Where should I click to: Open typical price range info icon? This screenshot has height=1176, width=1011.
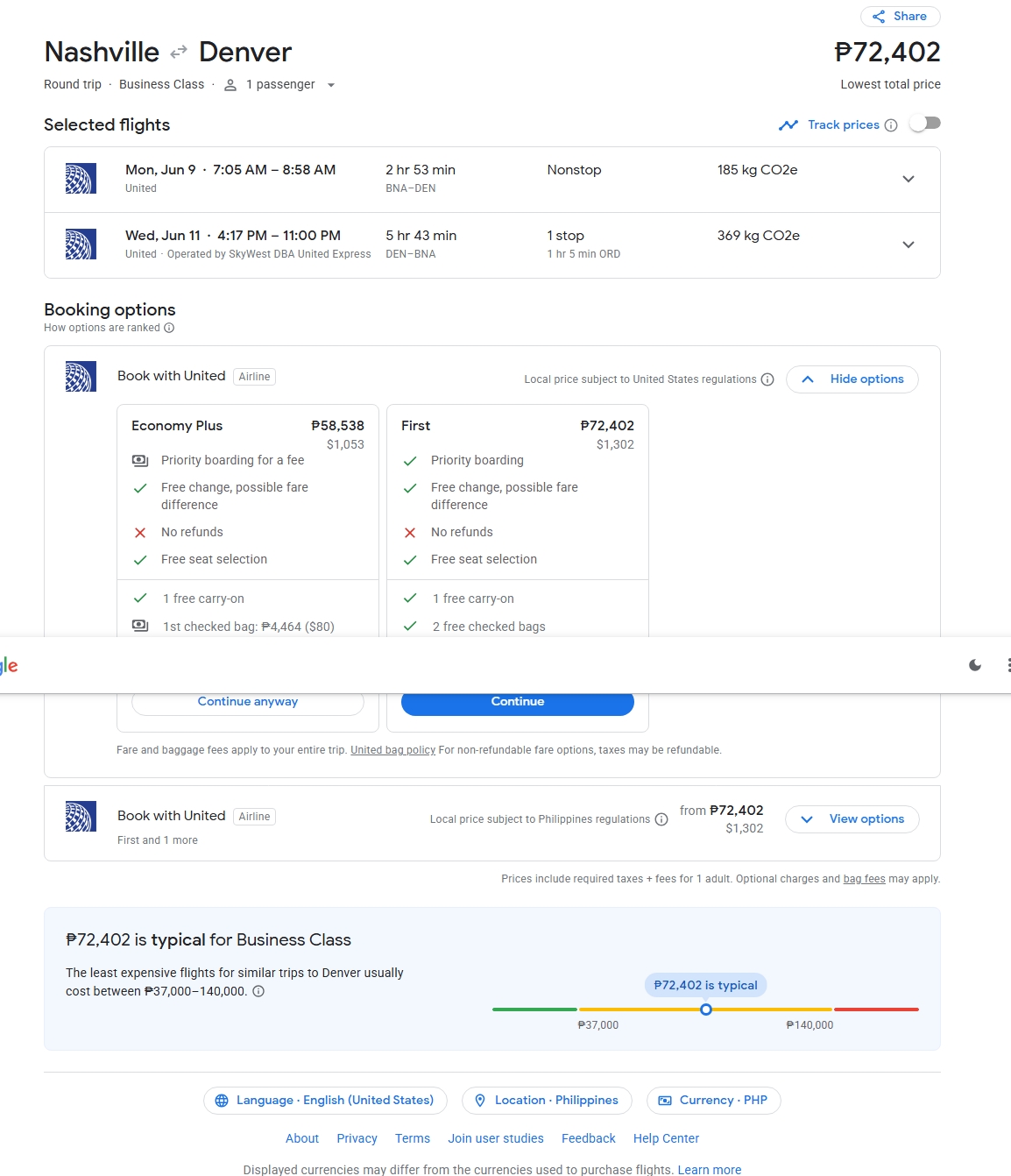[258, 992]
